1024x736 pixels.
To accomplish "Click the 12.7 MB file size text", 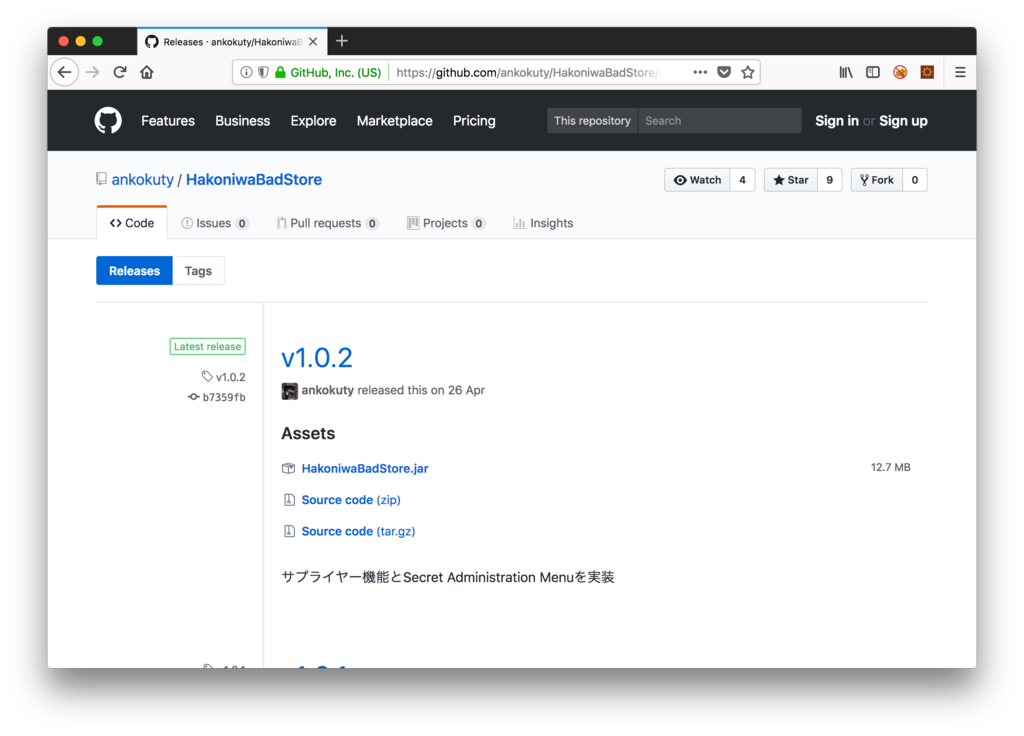I will point(891,468).
